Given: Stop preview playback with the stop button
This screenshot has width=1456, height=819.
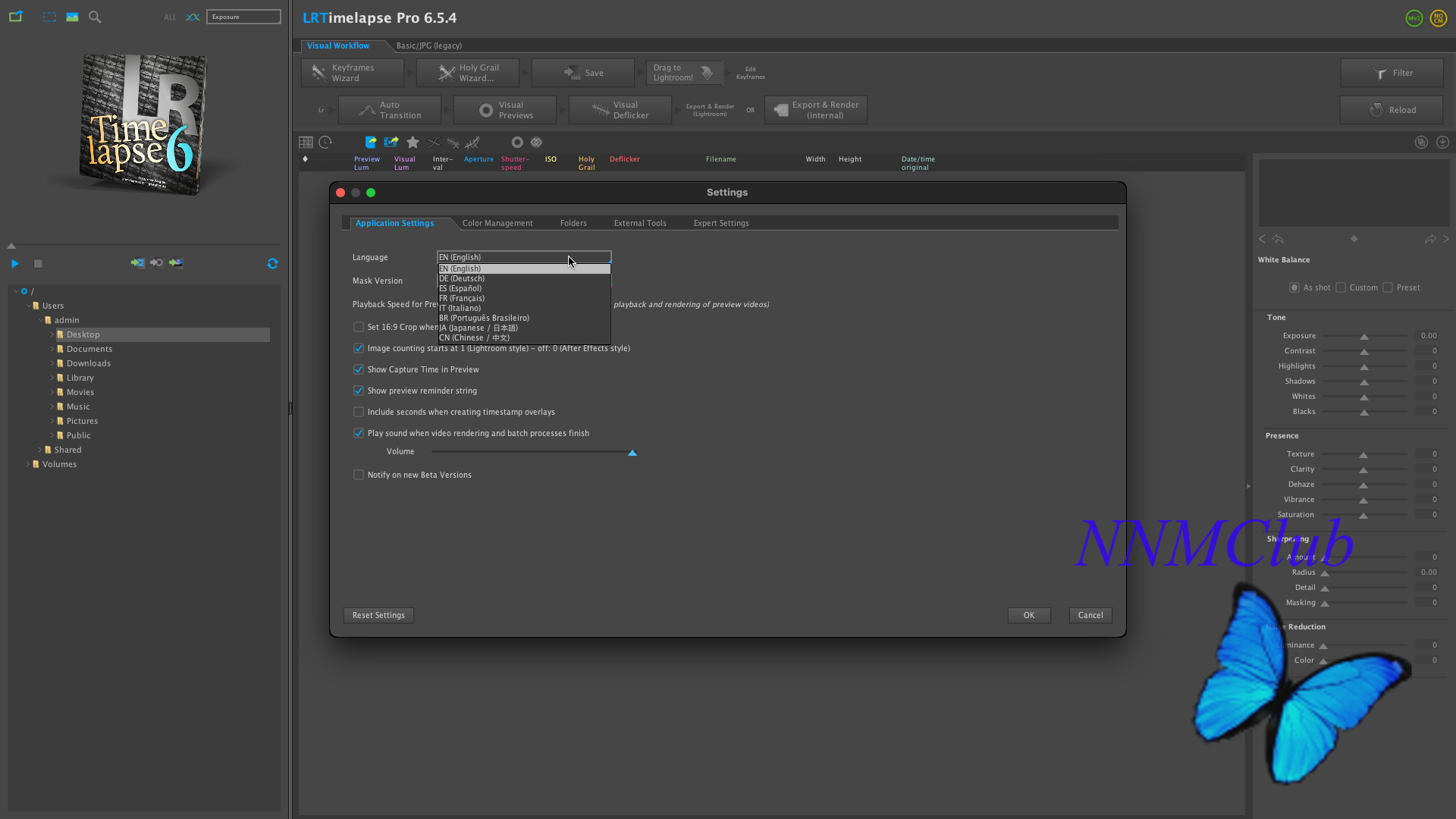Looking at the screenshot, I should (x=38, y=263).
